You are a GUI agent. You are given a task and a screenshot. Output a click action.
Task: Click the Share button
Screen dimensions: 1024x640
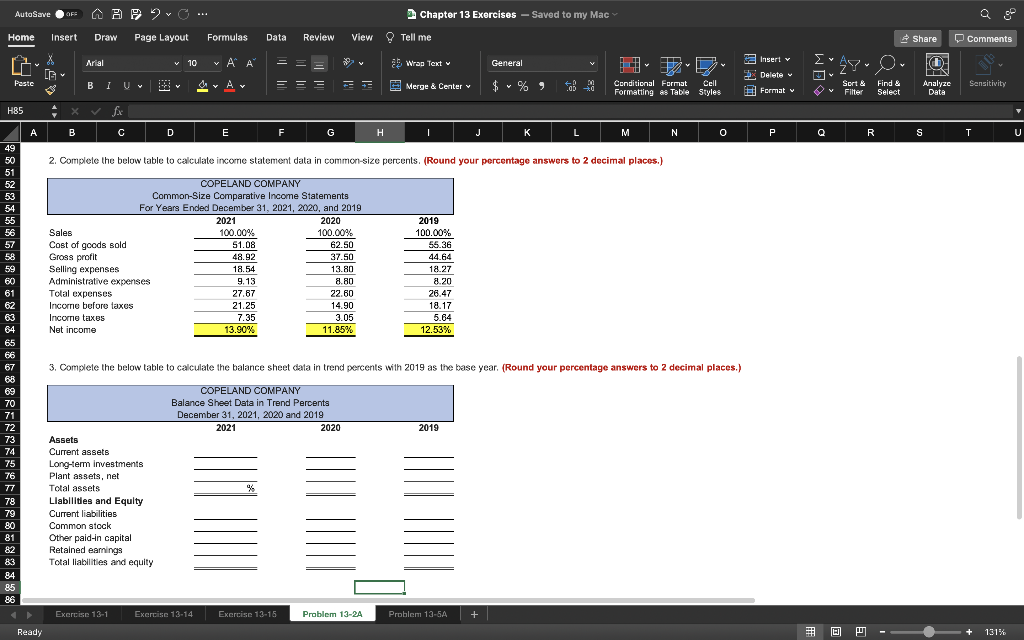tap(918, 38)
